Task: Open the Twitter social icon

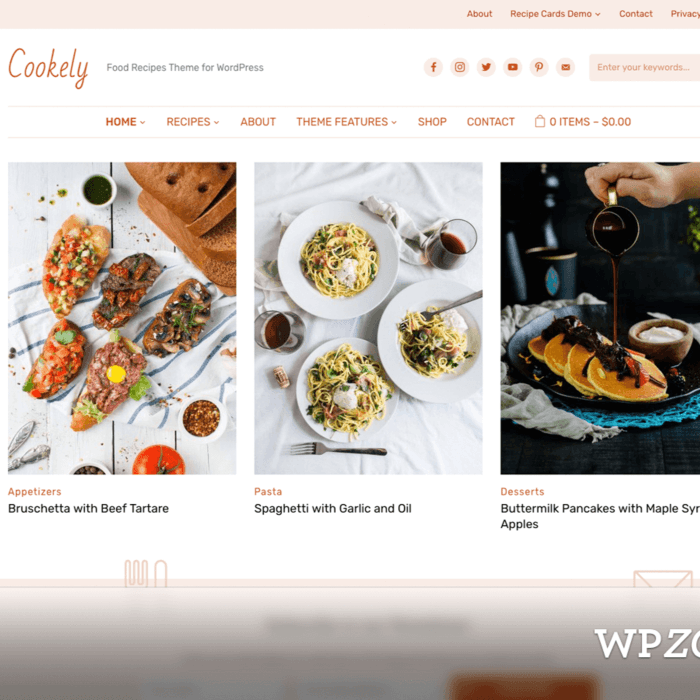Action: coord(486,67)
